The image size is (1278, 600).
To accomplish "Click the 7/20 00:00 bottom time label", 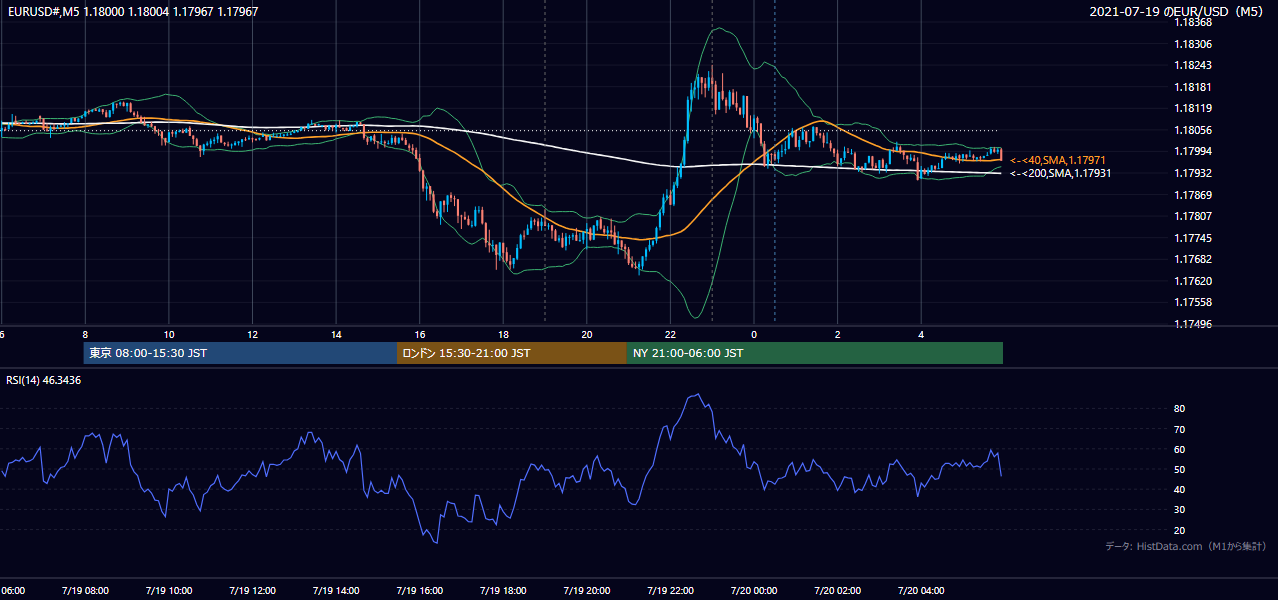I will (752, 591).
